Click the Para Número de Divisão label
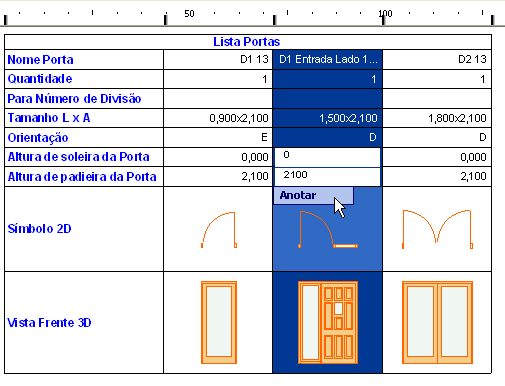505x386 pixels. 74,99
